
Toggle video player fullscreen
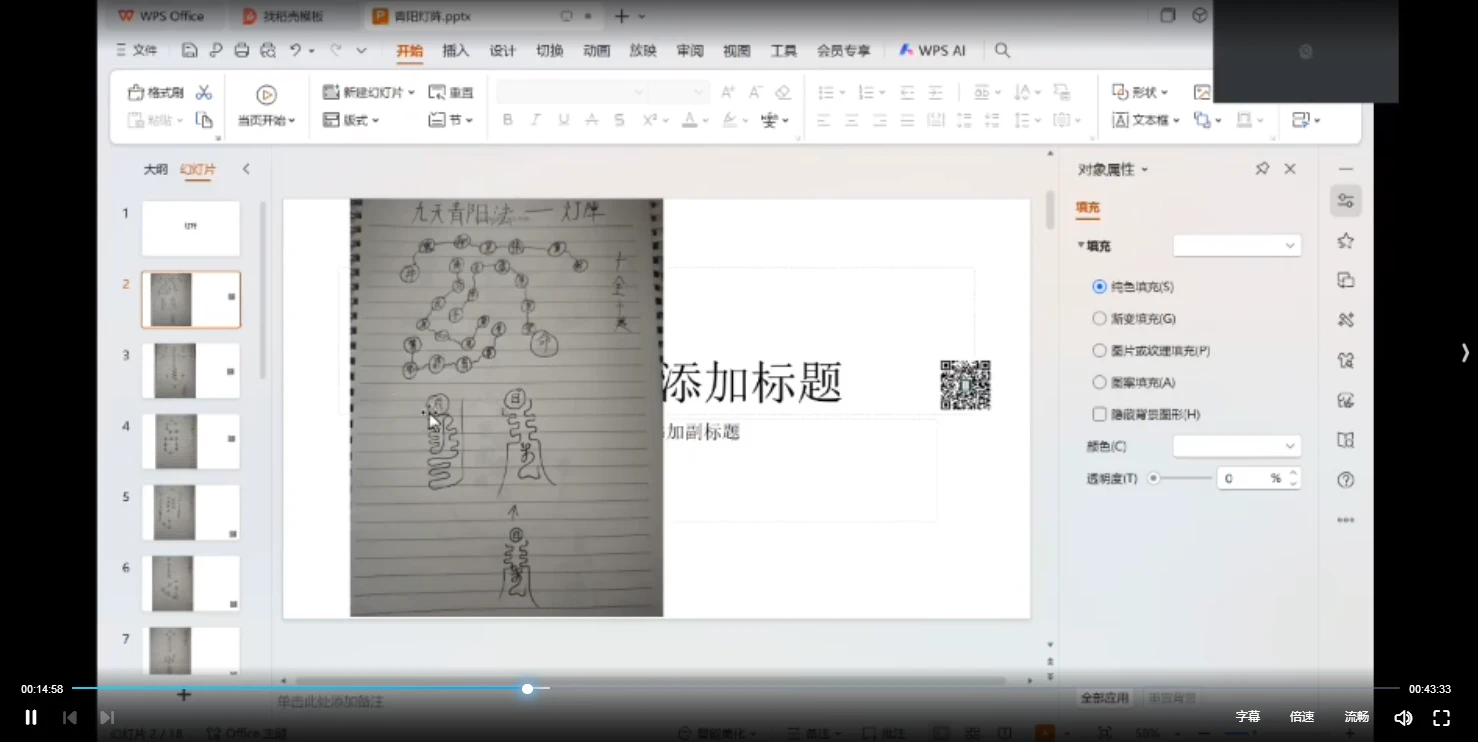(x=1441, y=717)
